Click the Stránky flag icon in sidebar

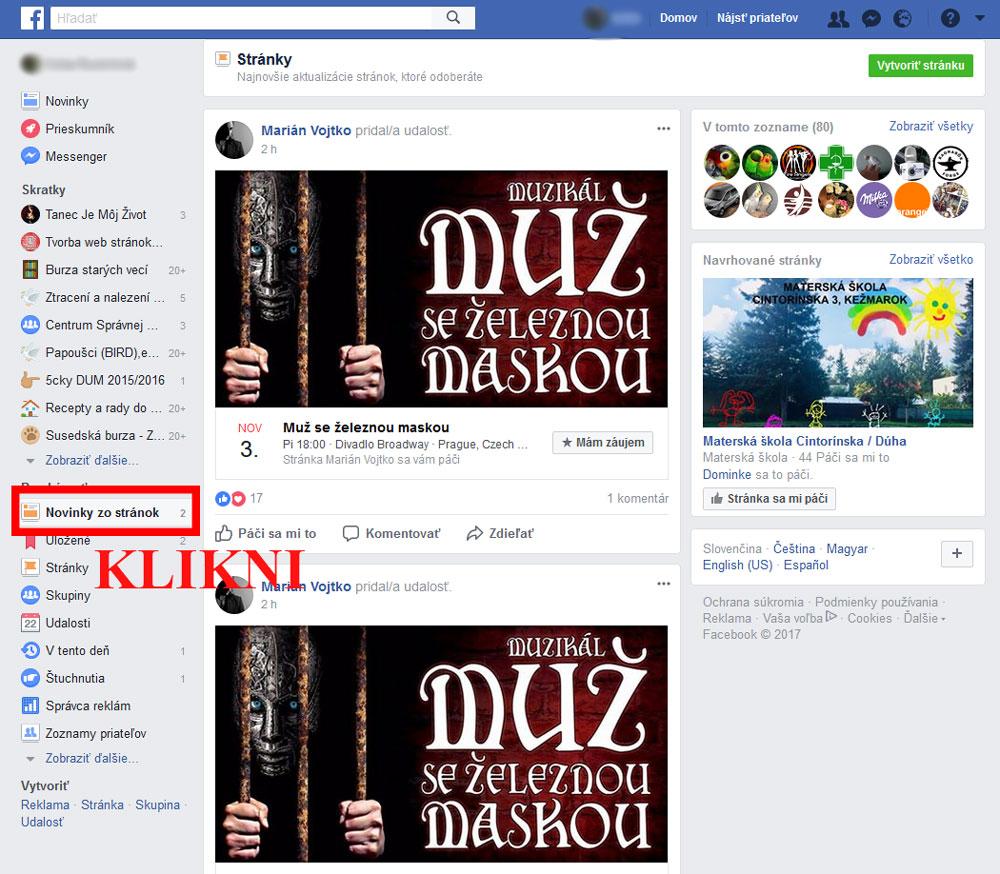[30, 567]
